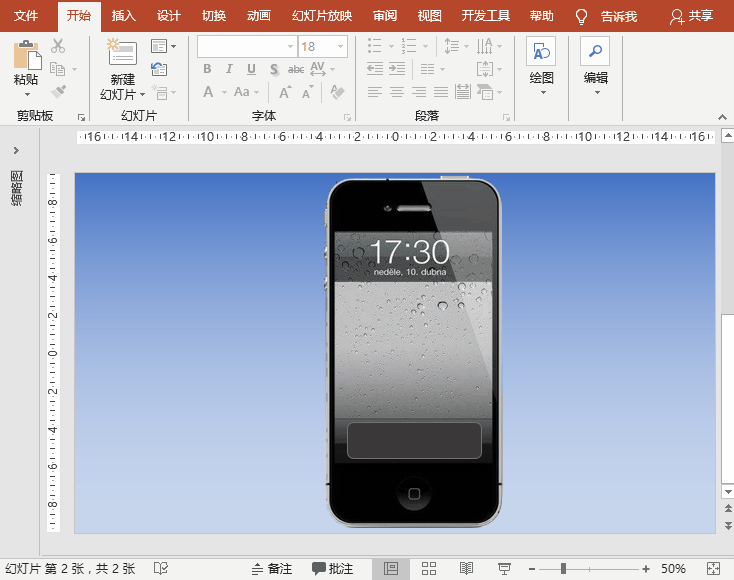Switch to reading view icon
734x580 pixels.
(466, 568)
